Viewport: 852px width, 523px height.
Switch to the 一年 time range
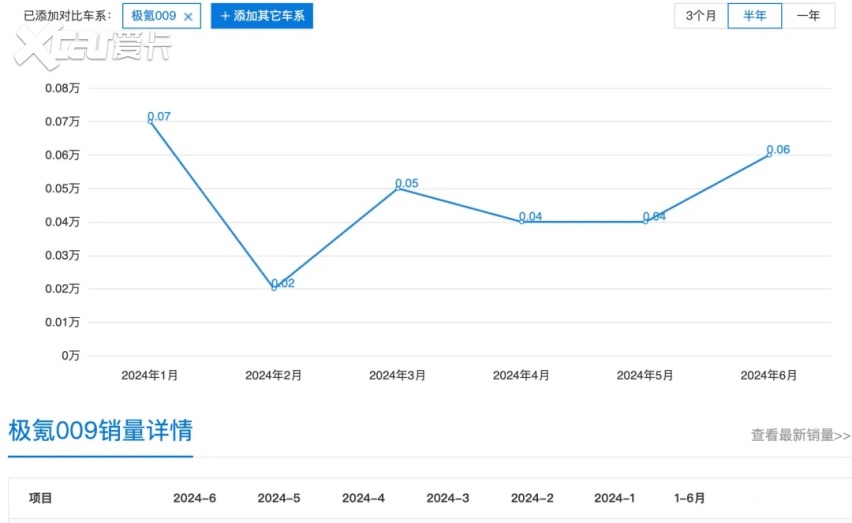[x=808, y=16]
